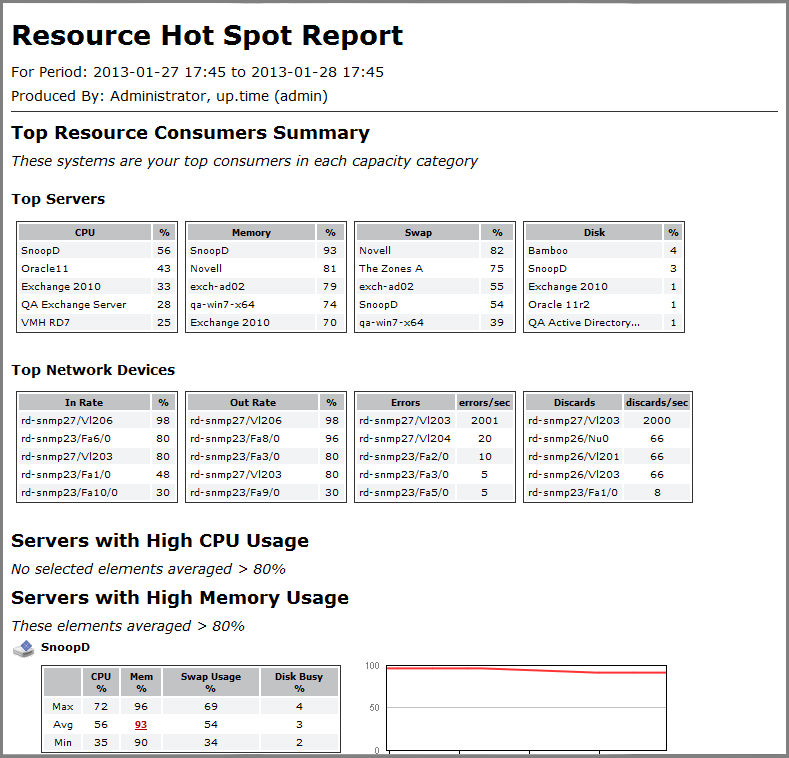Click the Memory column header
Screen dimensions: 789x758
click(x=251, y=233)
